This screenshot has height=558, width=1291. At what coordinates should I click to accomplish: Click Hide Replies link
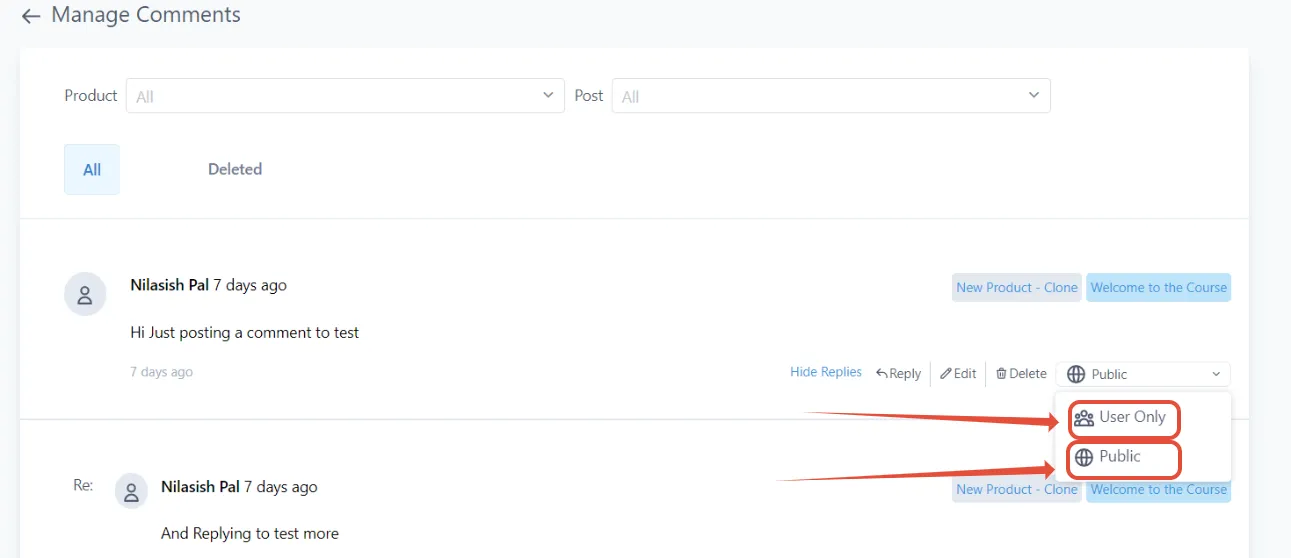[826, 372]
